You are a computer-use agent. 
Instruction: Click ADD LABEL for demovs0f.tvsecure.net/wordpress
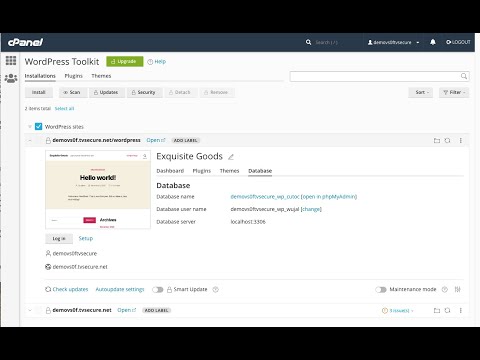[185, 140]
